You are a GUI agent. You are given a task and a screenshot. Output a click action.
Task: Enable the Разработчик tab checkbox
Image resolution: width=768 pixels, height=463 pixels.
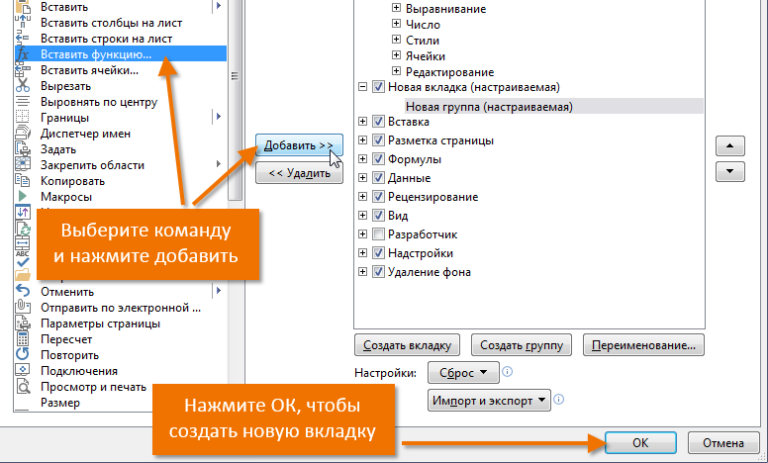378,234
